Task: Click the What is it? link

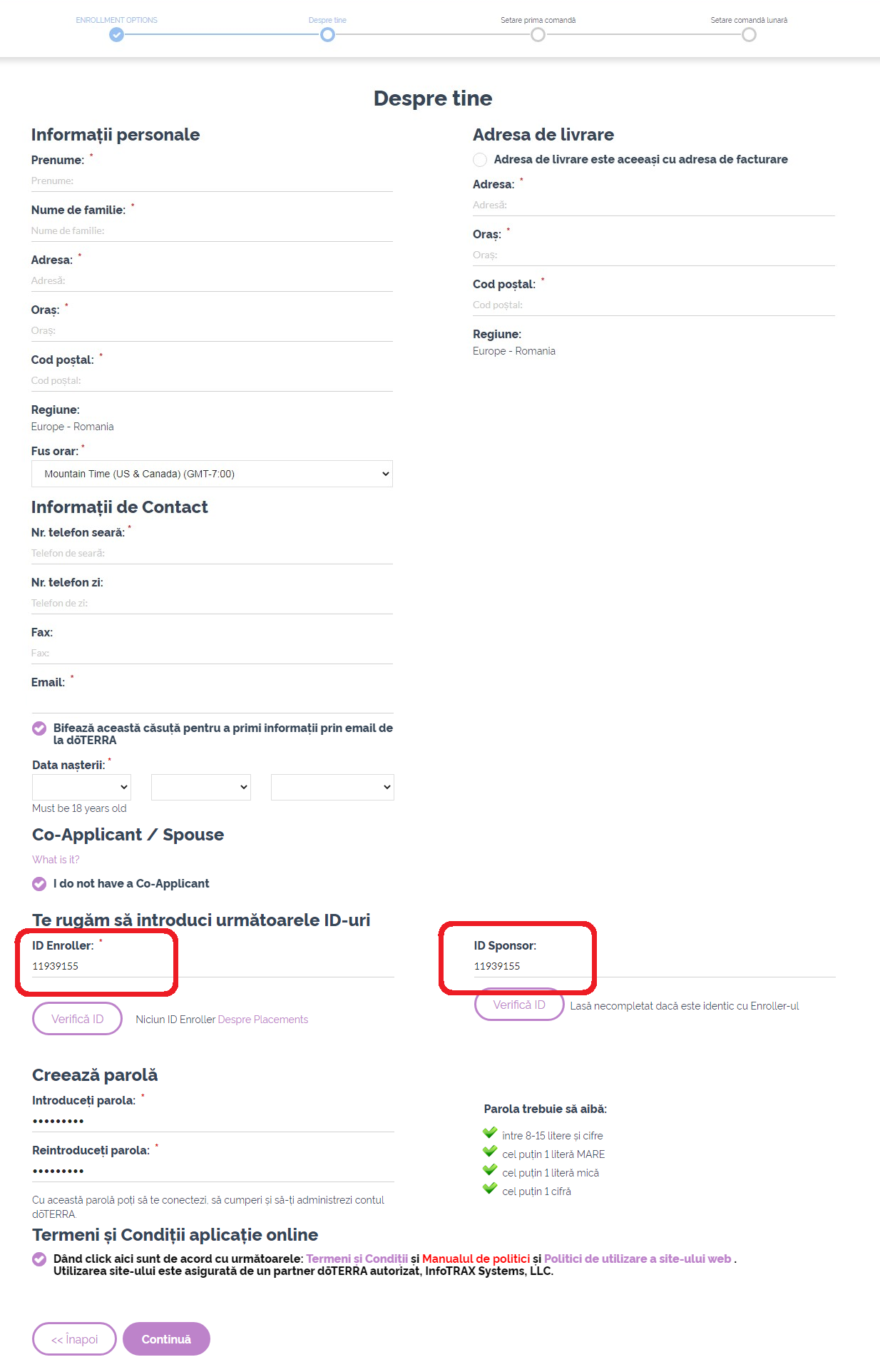Action: pos(56,860)
